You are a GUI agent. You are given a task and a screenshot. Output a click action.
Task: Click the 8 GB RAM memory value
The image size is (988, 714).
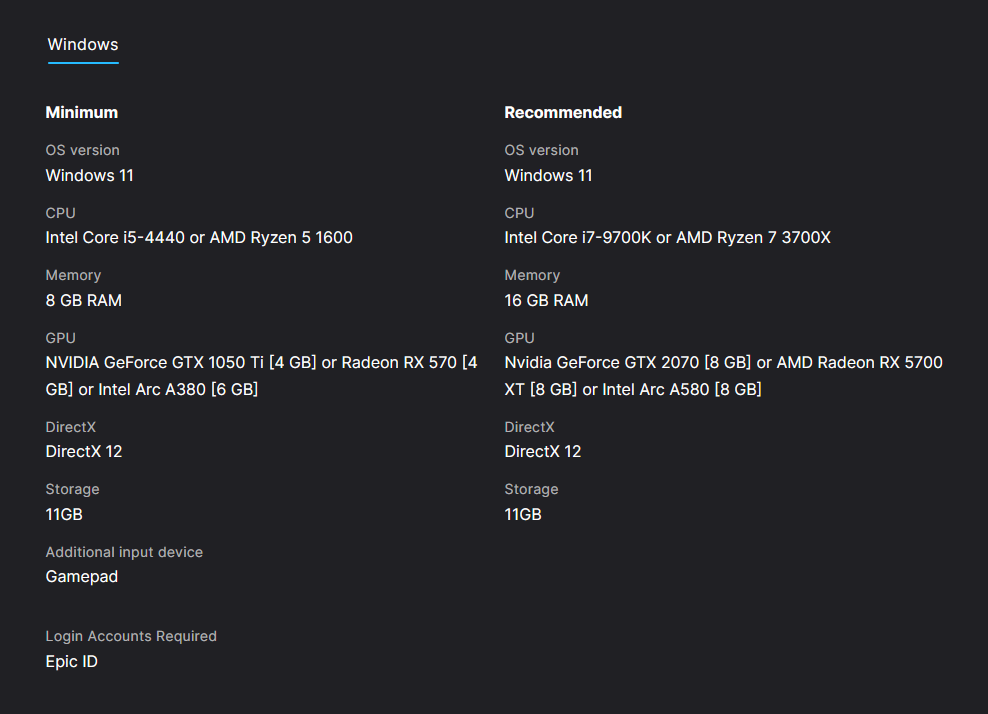tap(84, 300)
